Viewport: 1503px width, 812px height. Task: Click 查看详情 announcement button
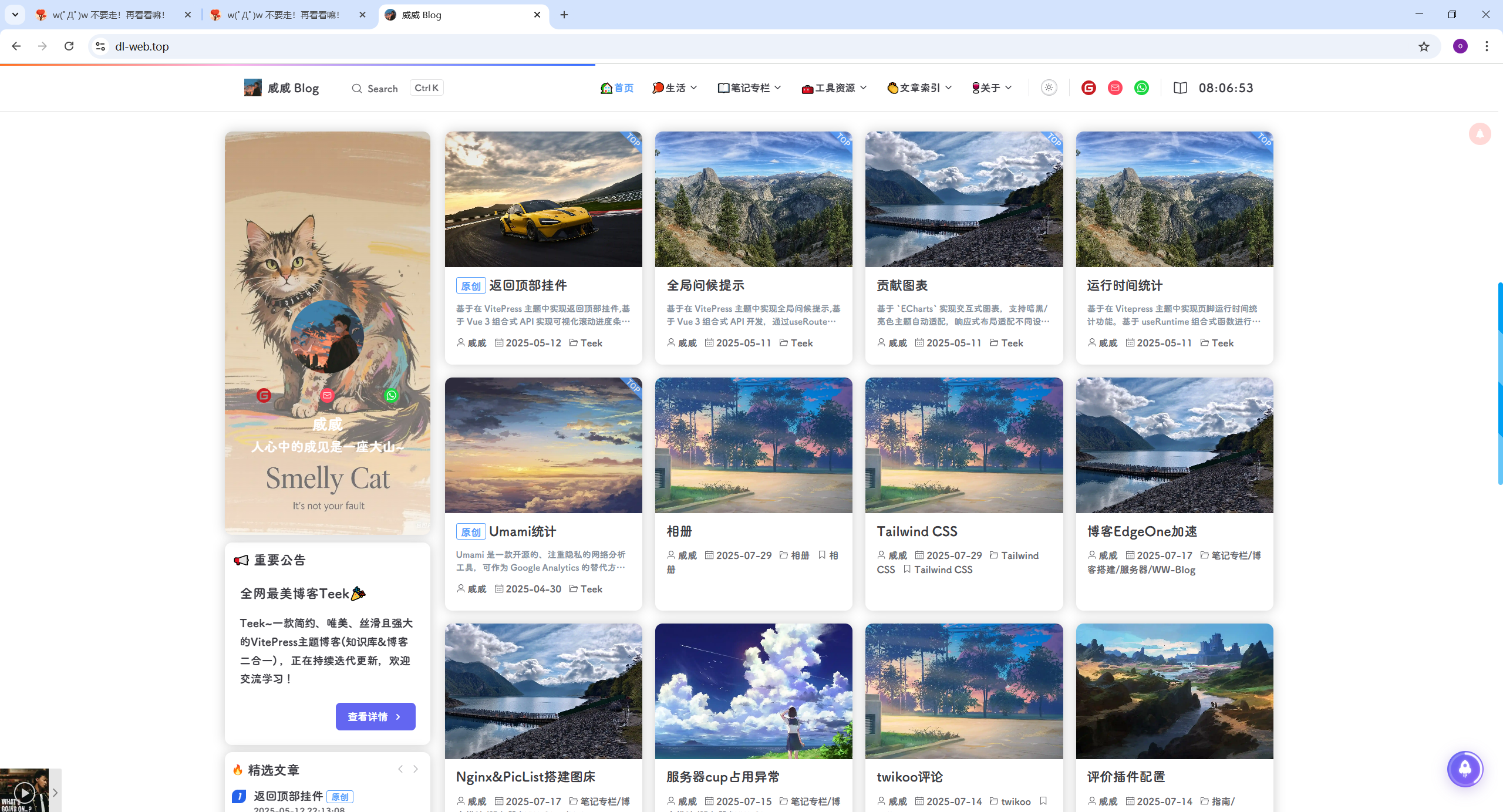376,716
